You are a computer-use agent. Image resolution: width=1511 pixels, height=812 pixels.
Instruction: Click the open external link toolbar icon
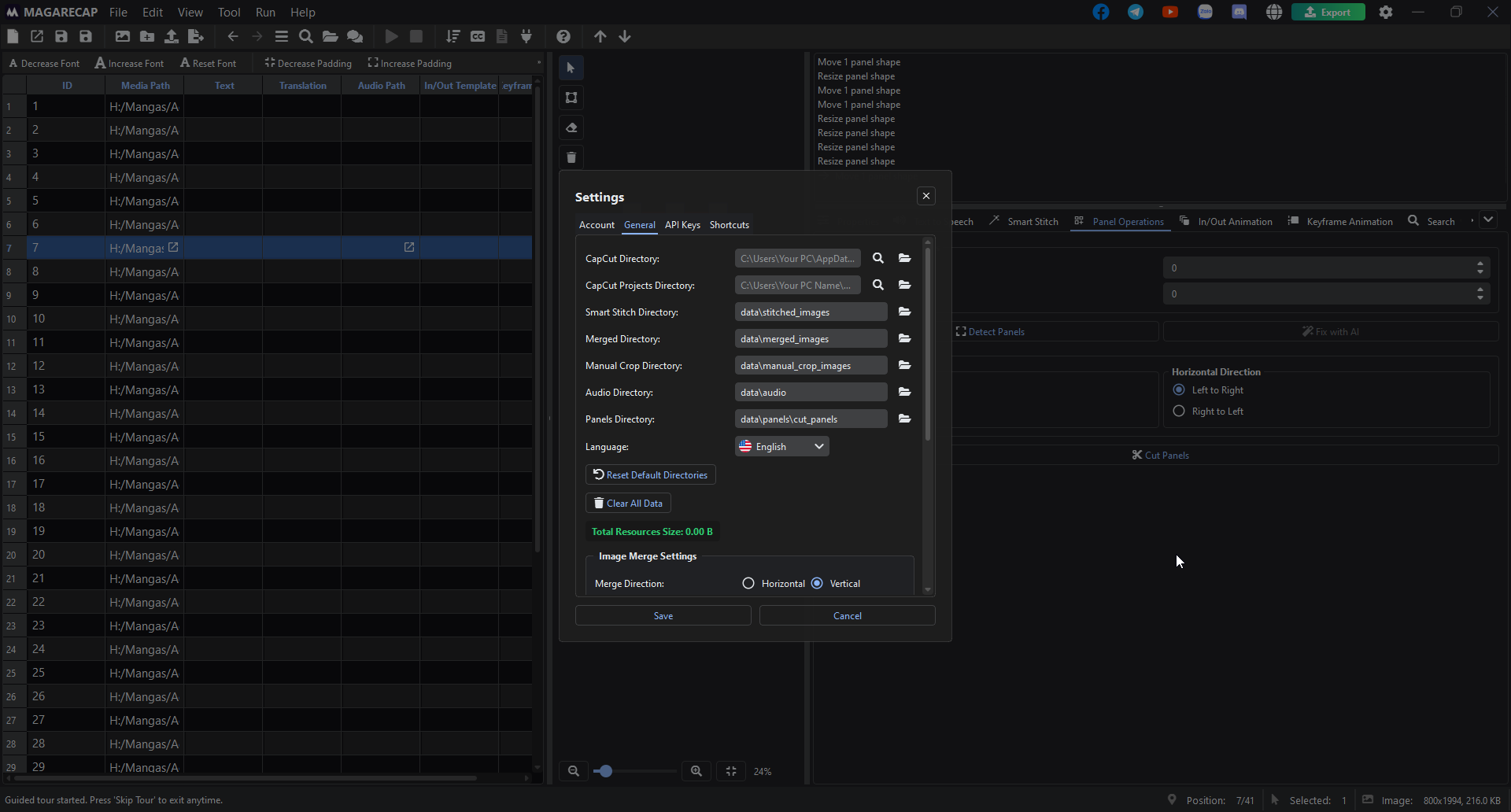pyautogui.click(x=37, y=36)
